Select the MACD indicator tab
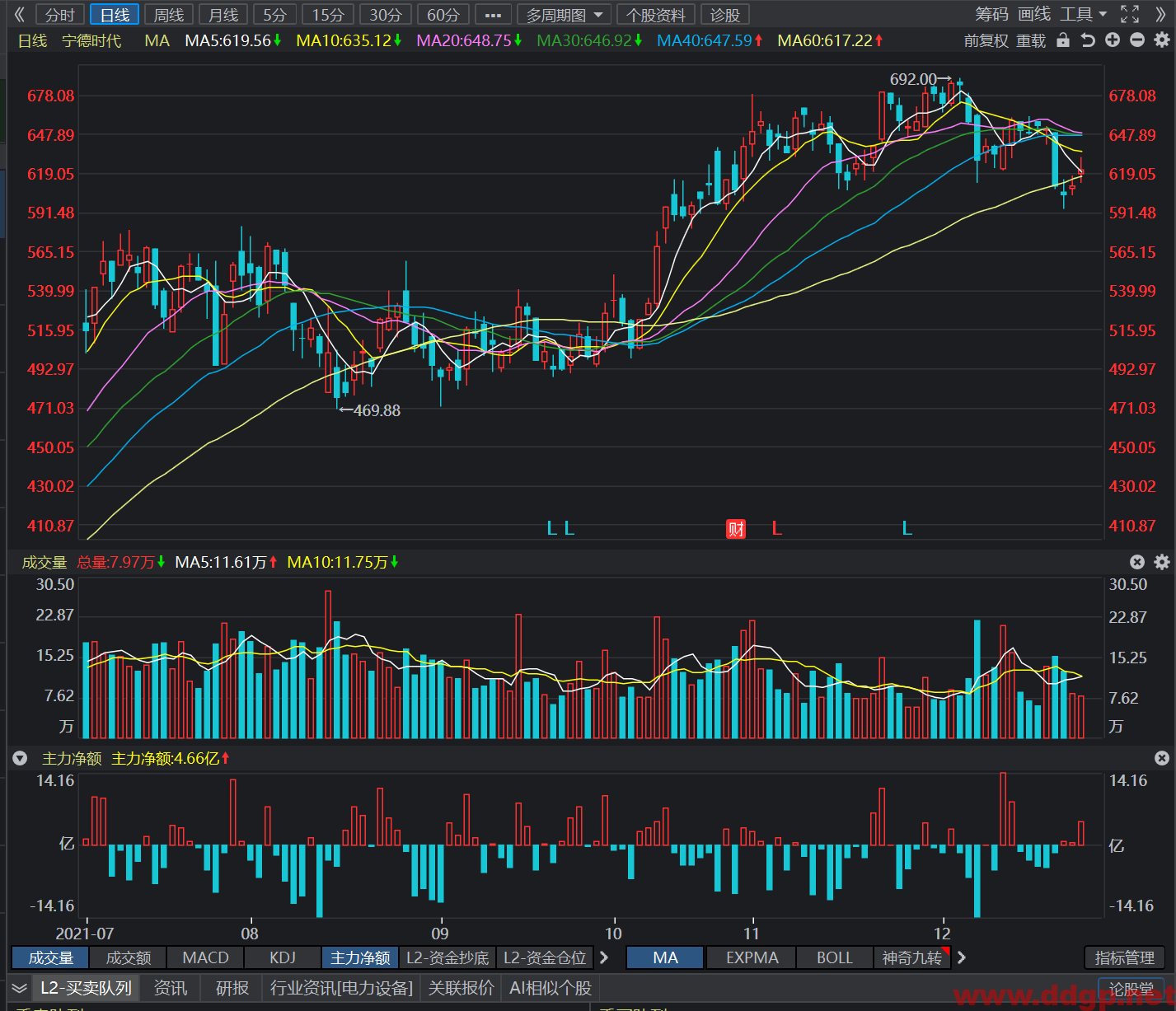The width and height of the screenshot is (1176, 1011). click(205, 957)
